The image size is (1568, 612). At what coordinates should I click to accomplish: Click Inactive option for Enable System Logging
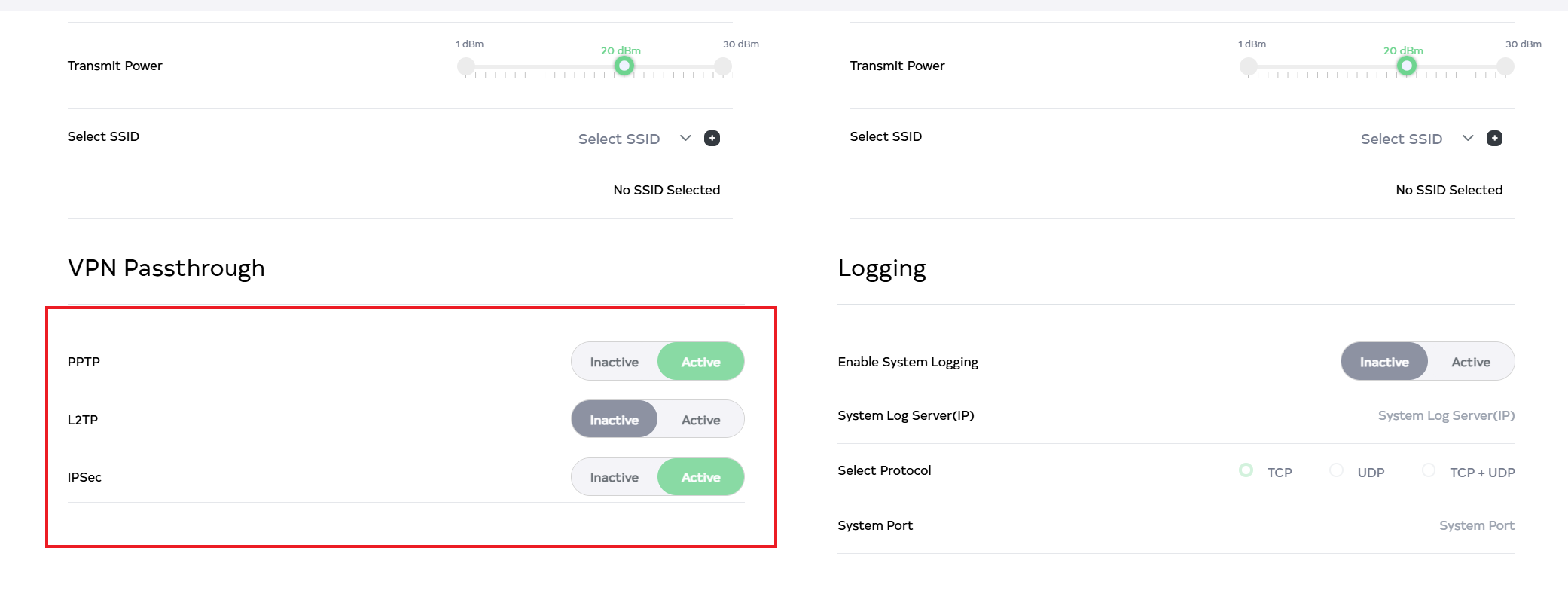click(1383, 362)
